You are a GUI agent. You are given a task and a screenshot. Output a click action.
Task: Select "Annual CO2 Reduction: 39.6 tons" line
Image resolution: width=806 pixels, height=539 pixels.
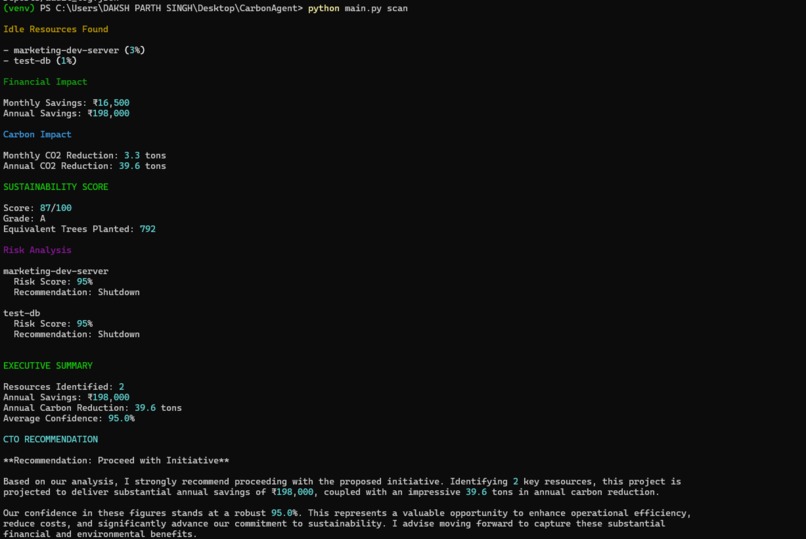point(84,166)
